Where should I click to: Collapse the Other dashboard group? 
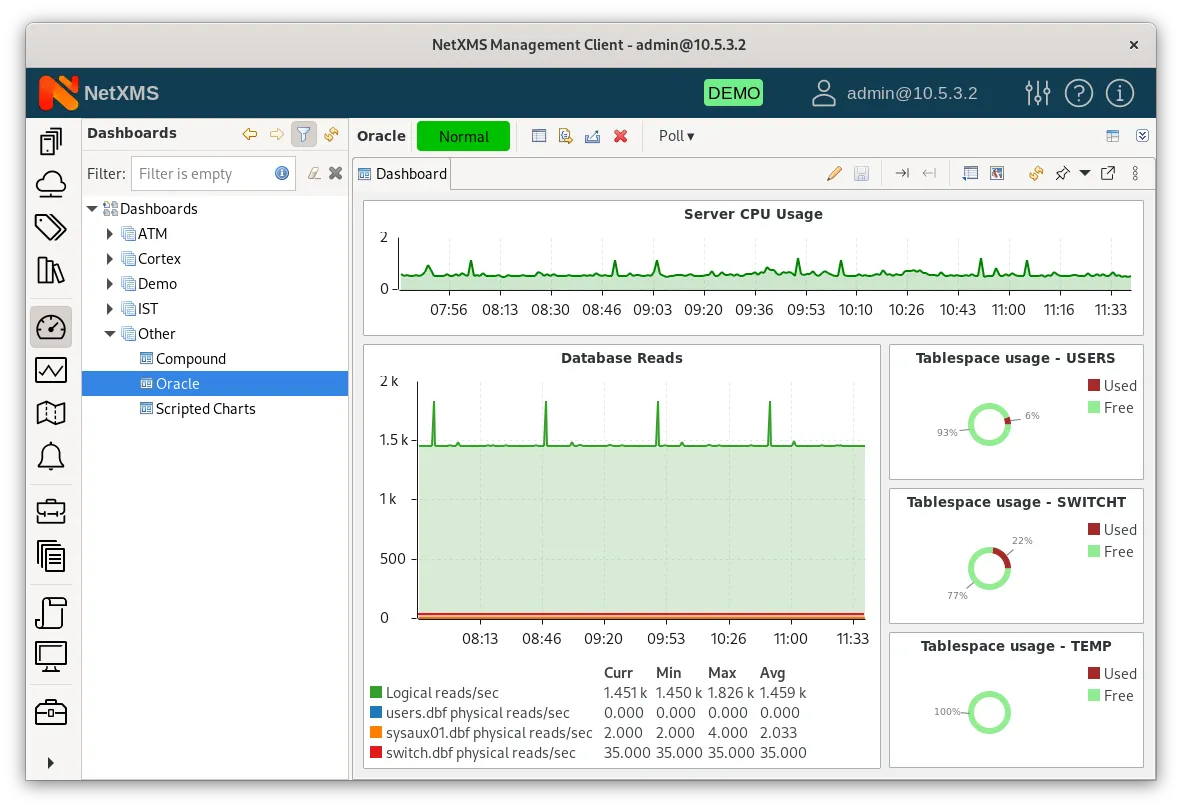point(110,333)
